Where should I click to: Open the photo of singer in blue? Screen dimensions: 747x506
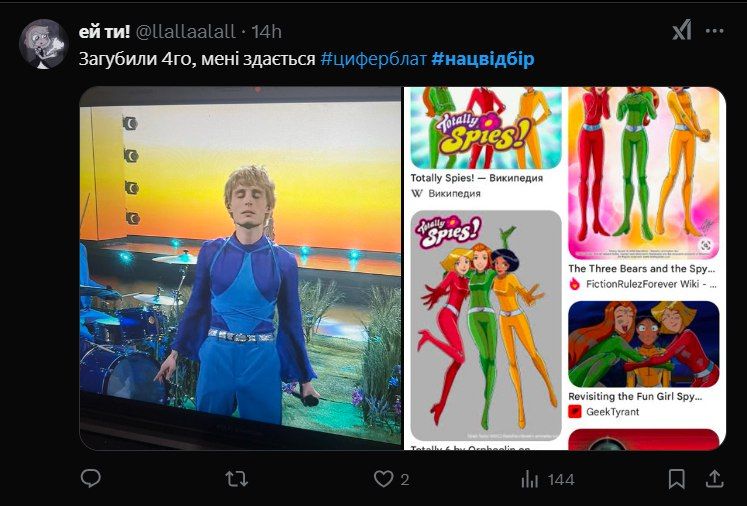(240, 268)
